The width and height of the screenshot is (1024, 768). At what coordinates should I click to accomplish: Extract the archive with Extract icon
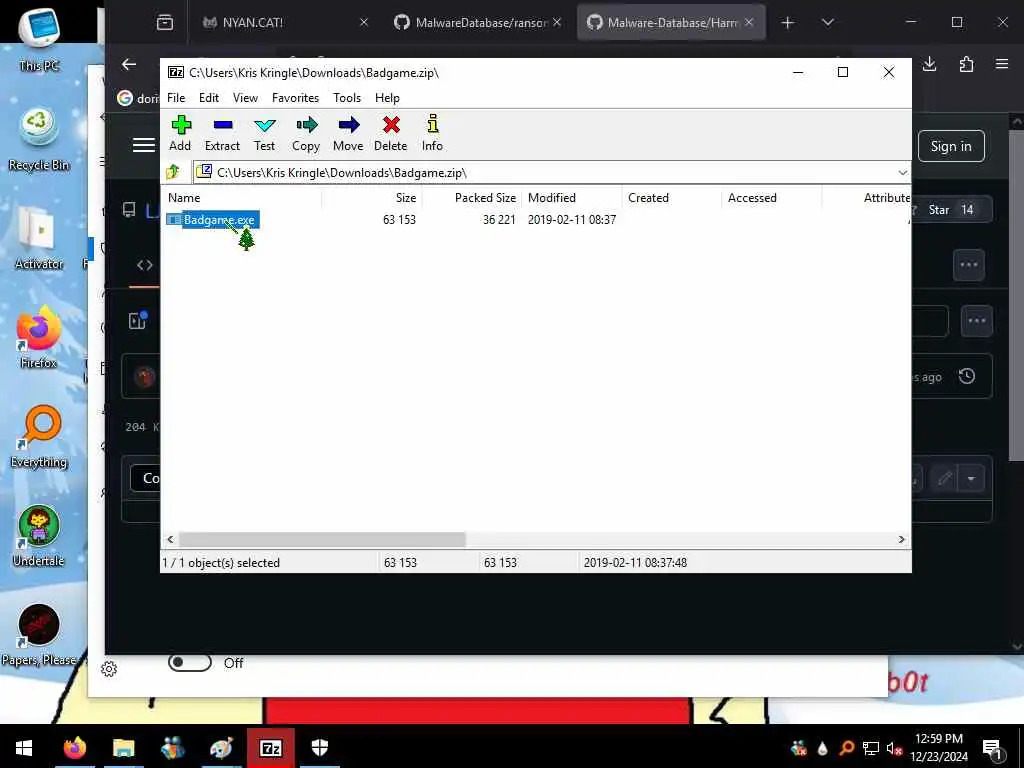coord(222,134)
